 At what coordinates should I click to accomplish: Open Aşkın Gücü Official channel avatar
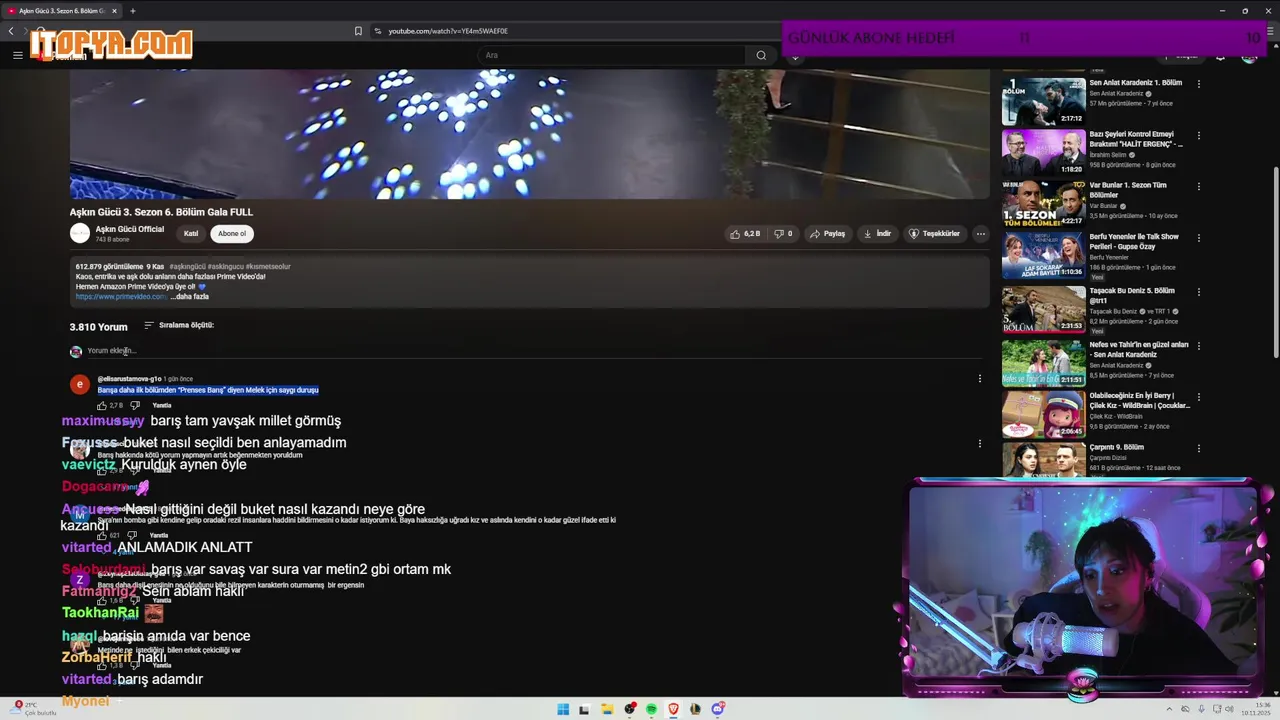[x=80, y=233]
